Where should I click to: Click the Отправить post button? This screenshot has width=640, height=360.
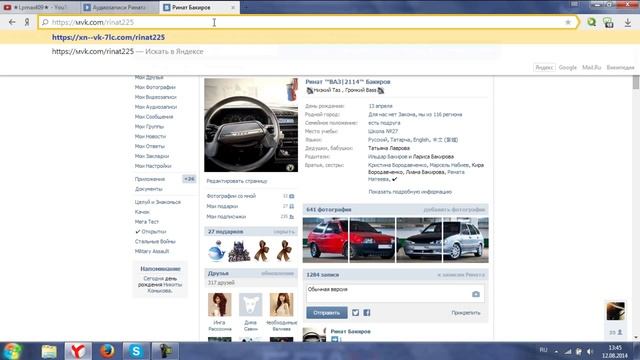click(327, 313)
